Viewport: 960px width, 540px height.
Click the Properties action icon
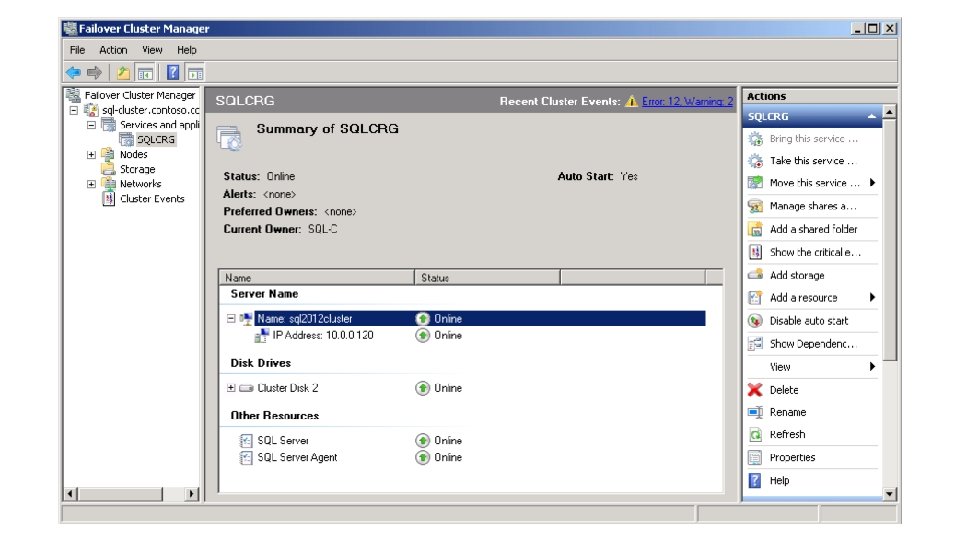(756, 457)
